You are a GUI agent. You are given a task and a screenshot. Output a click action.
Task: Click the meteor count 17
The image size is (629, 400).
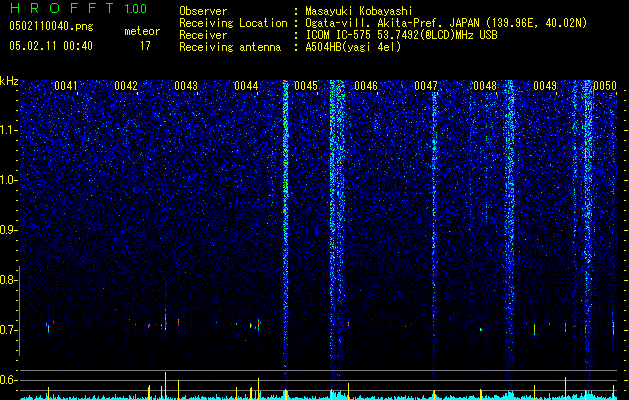pos(145,46)
